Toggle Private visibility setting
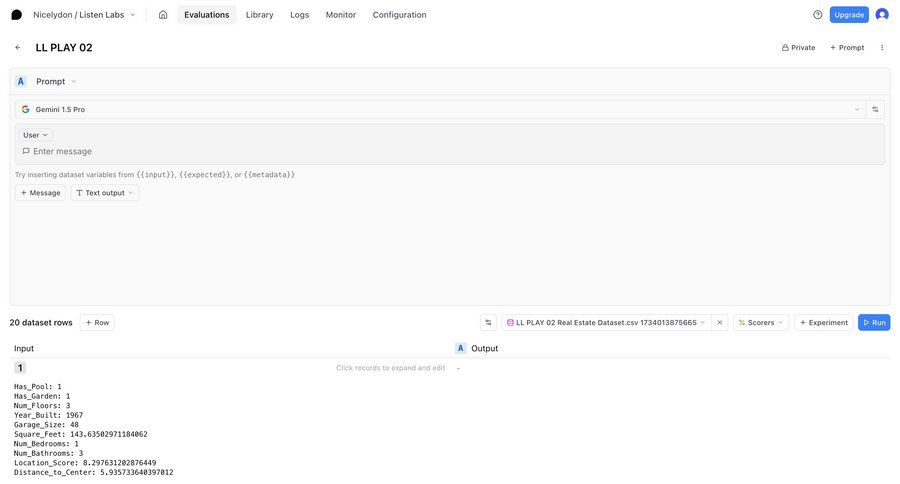 (798, 48)
